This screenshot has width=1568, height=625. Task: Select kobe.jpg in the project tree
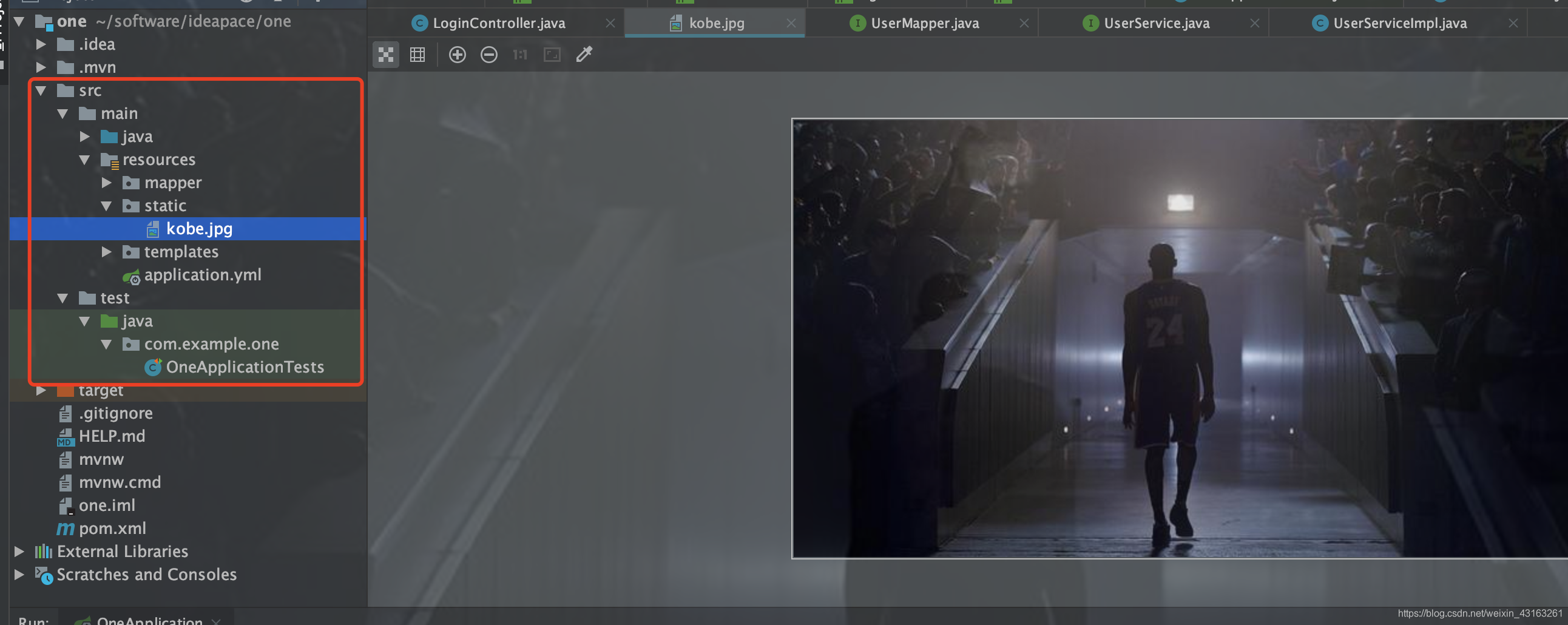coord(188,229)
